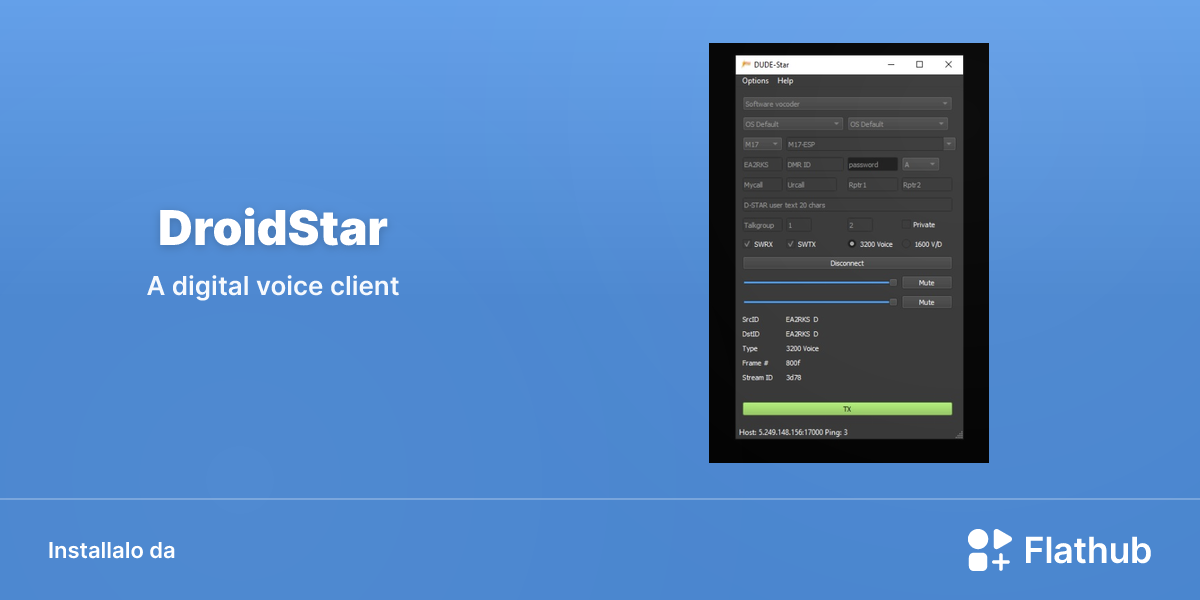Minimize the DUDE-Star window
1200x600 pixels.
(891, 65)
